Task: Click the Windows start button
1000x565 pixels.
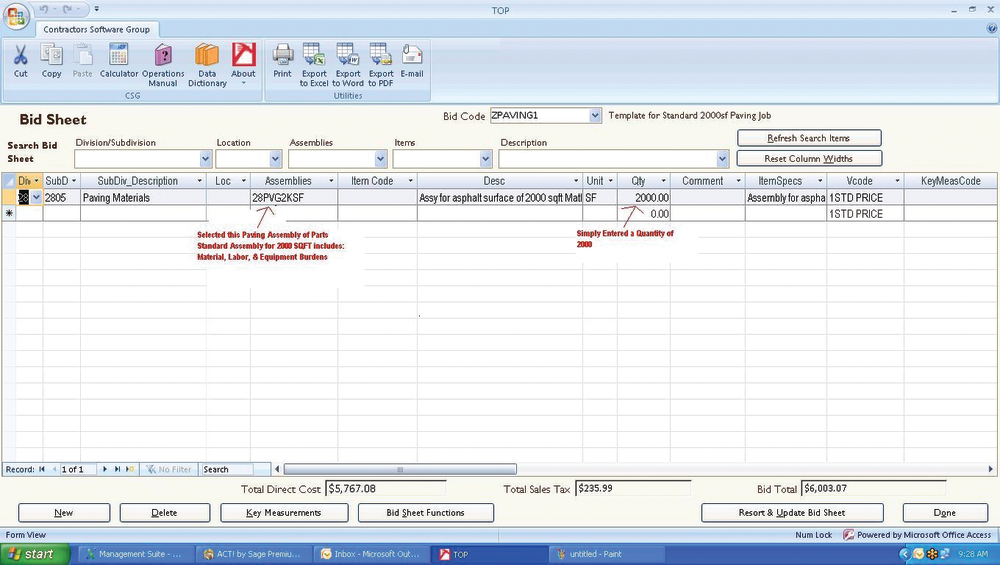Action: pos(35,554)
